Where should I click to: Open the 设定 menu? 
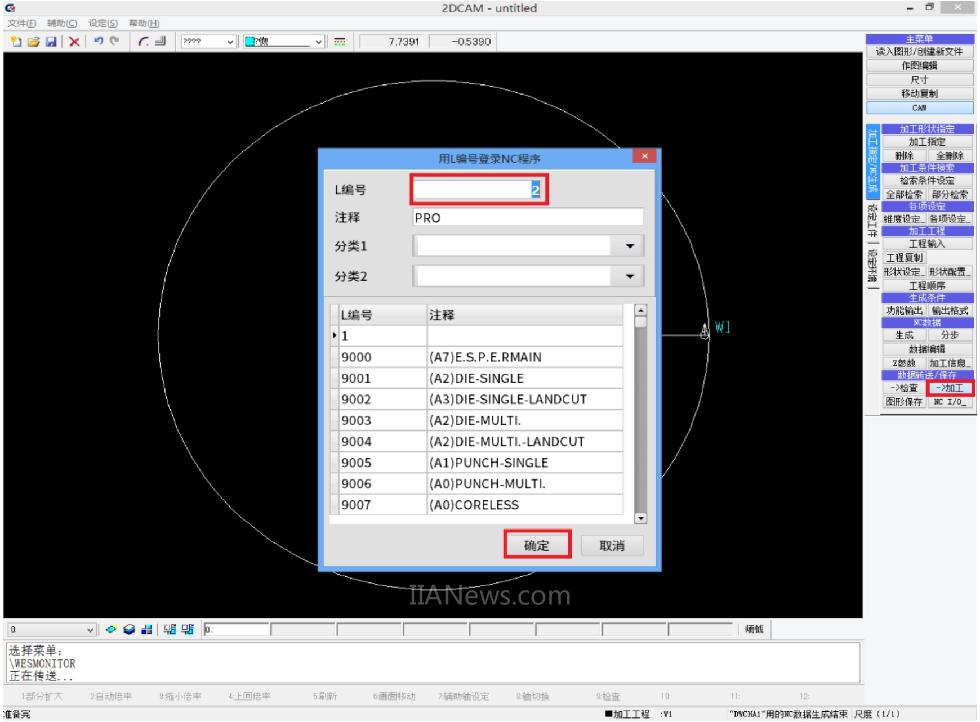pos(102,23)
